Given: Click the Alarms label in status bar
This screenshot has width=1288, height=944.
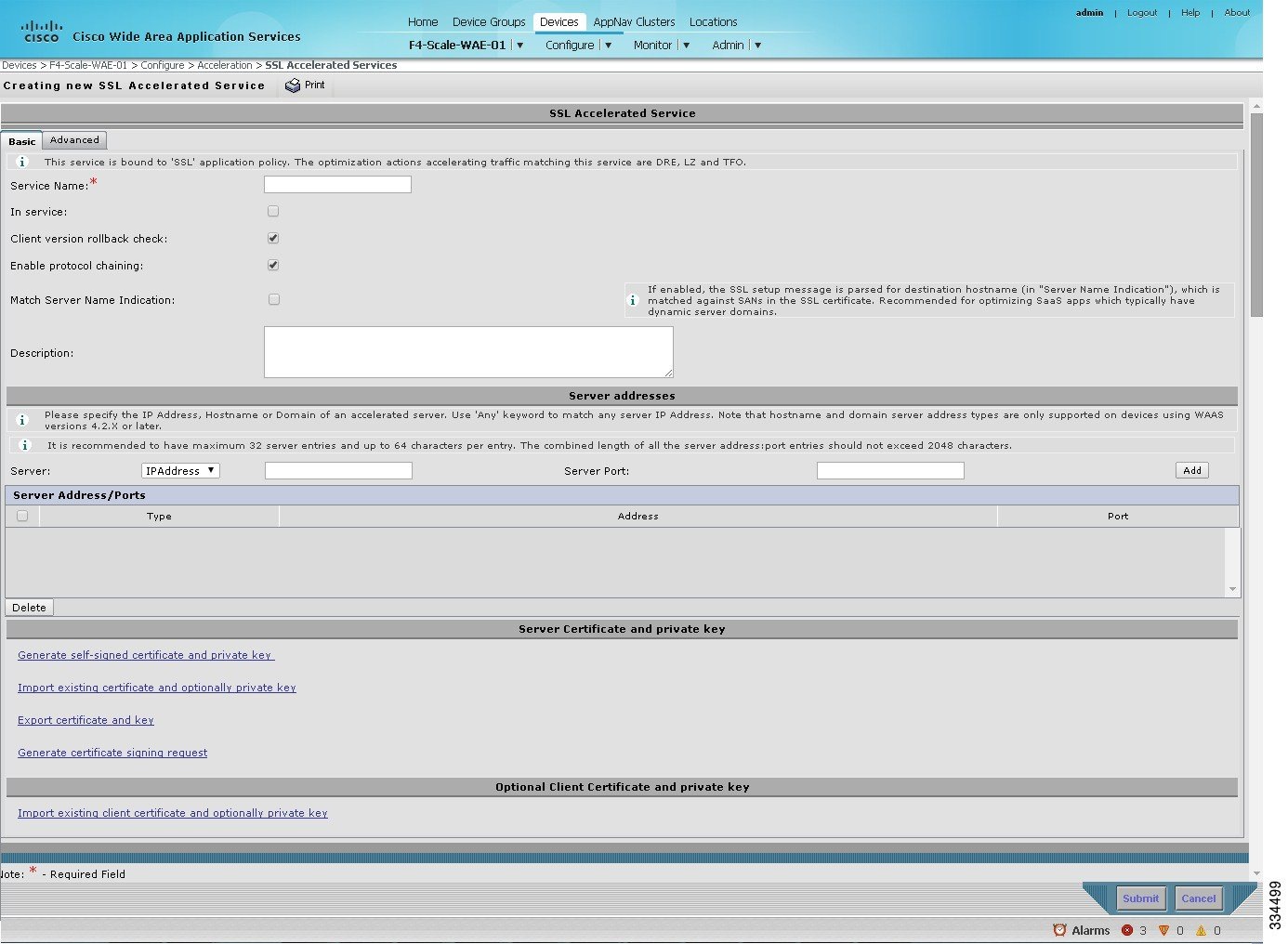Looking at the screenshot, I should (1091, 930).
